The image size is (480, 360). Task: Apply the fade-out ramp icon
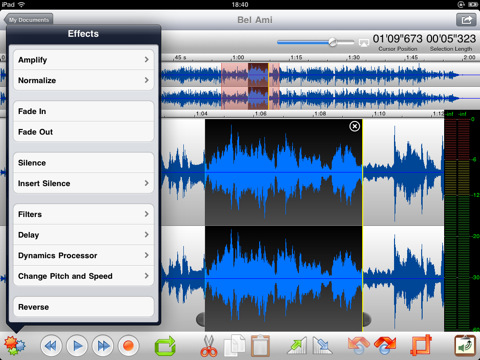(322, 346)
